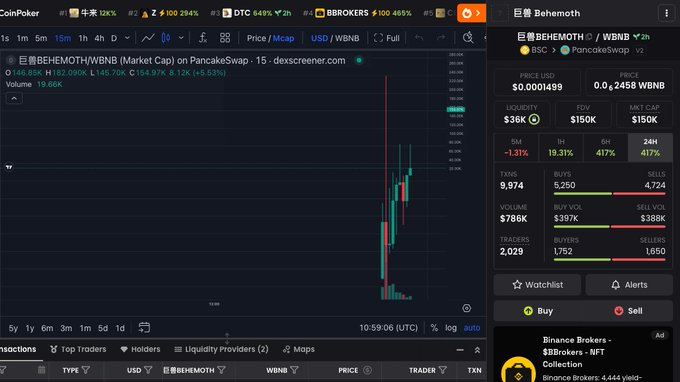Switch chart currency to WBNB

(x=347, y=38)
